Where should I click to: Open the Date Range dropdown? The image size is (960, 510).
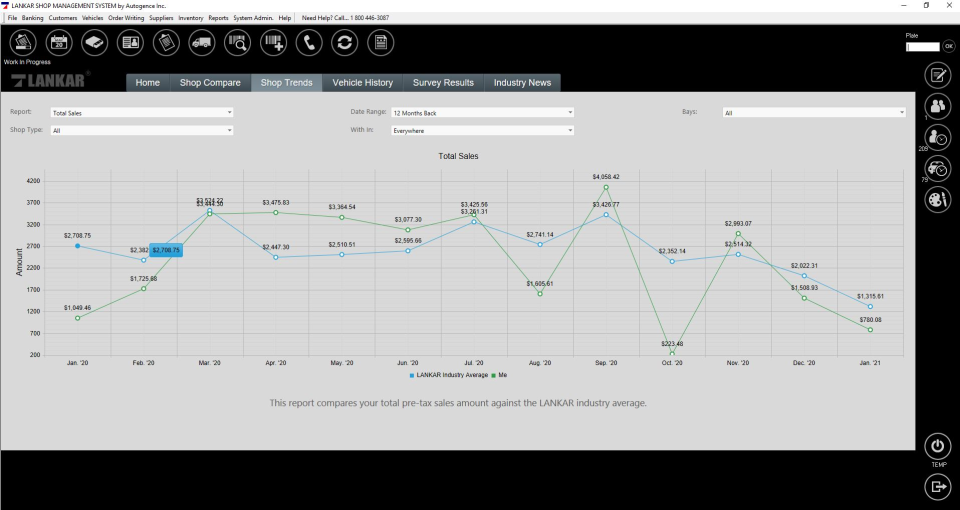click(x=482, y=113)
